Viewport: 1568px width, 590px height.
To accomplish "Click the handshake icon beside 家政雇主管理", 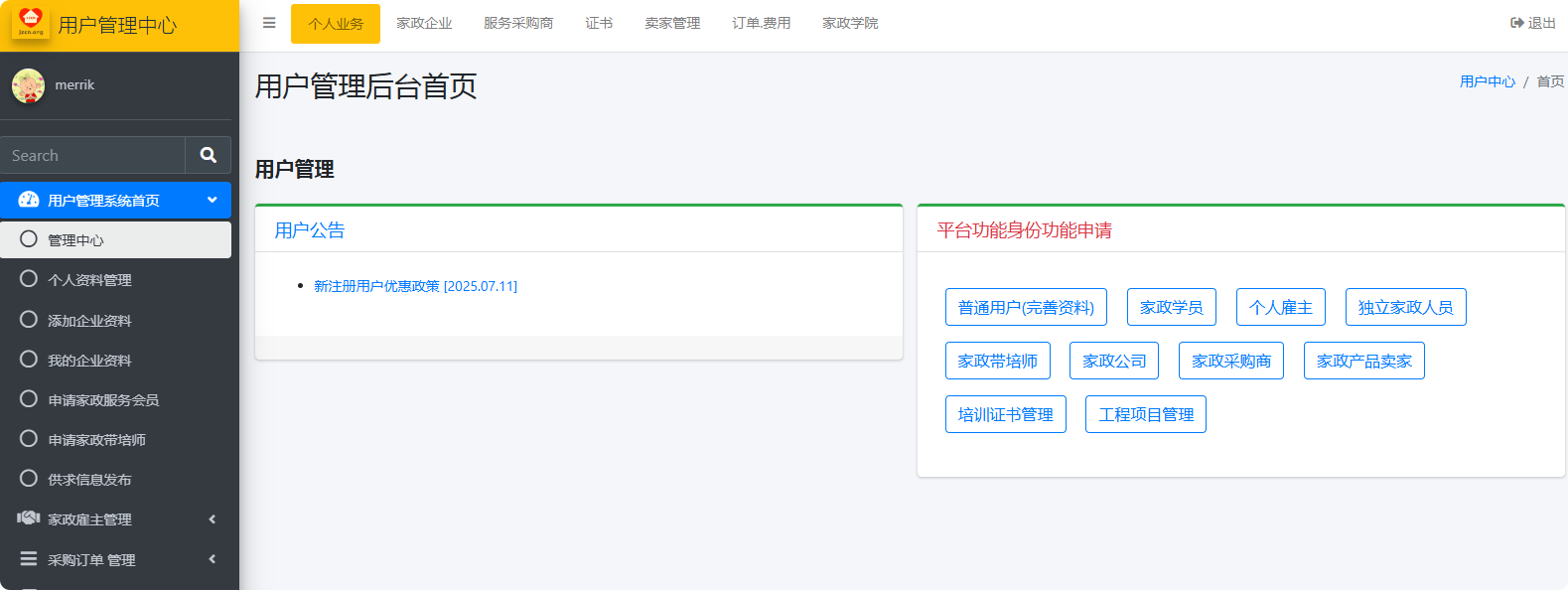I will click(x=29, y=518).
